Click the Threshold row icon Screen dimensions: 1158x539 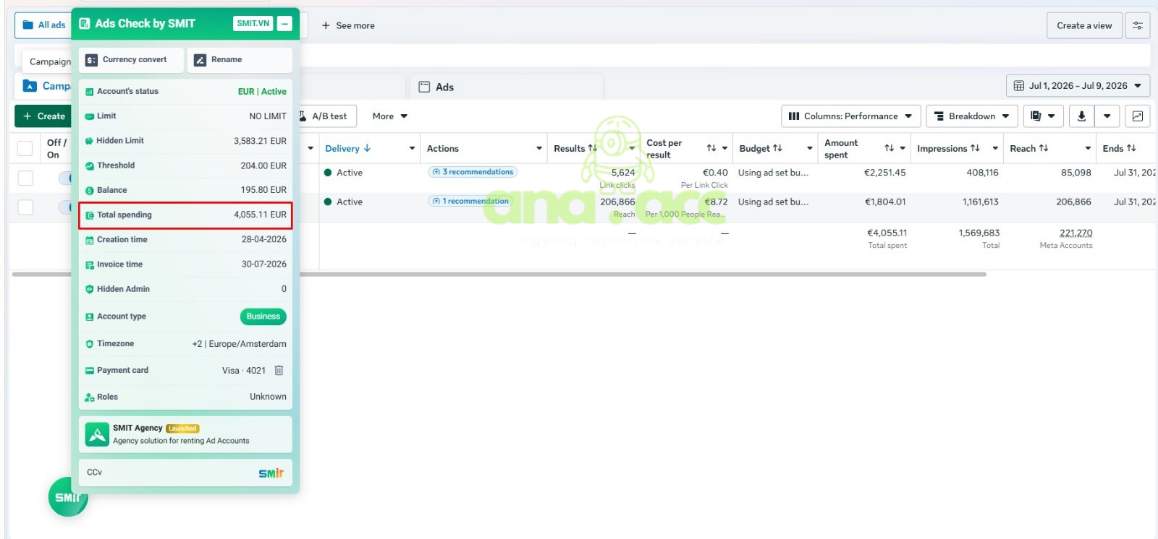point(89,165)
